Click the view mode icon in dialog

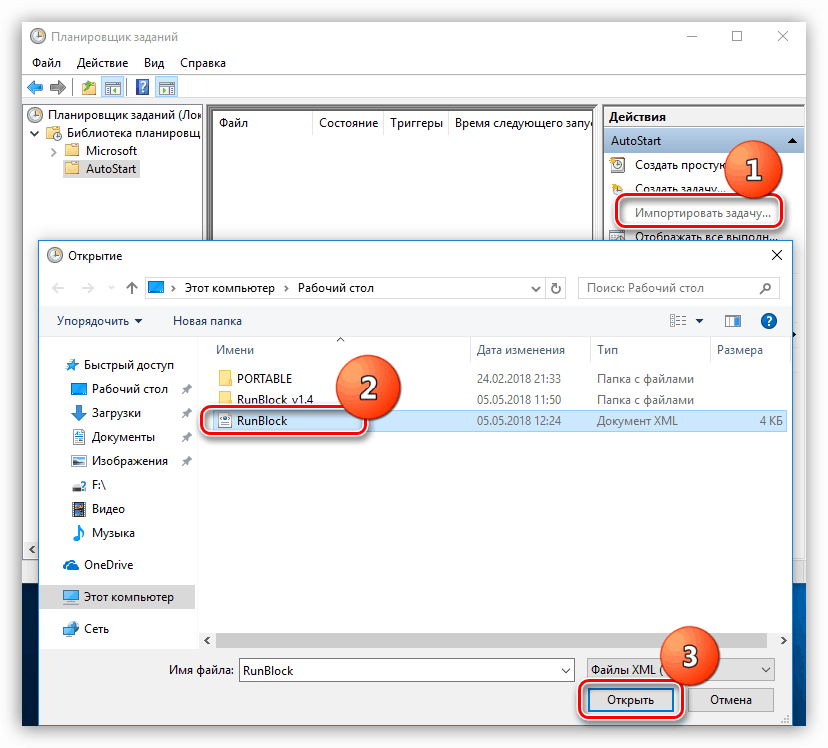(x=678, y=320)
